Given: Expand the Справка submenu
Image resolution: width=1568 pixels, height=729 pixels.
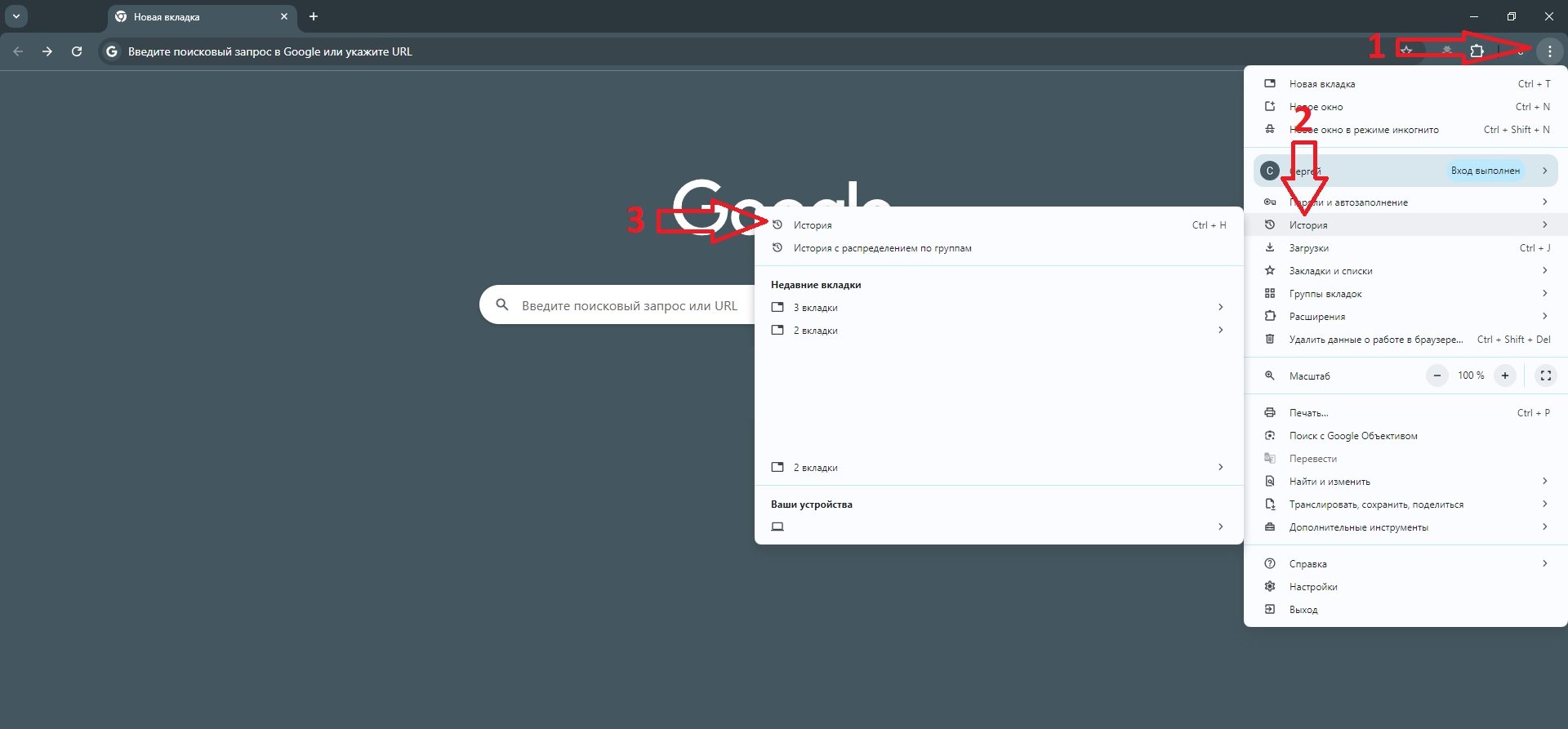Looking at the screenshot, I should (x=1405, y=563).
